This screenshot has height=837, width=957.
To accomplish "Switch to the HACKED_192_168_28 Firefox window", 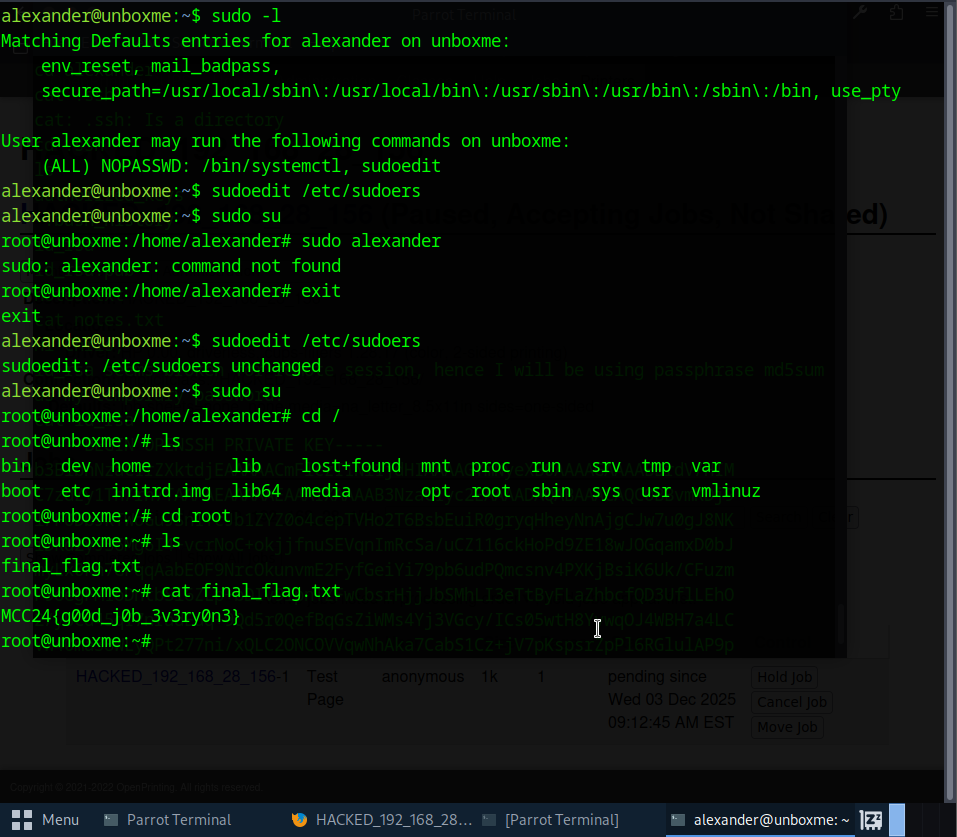I will pos(393,819).
